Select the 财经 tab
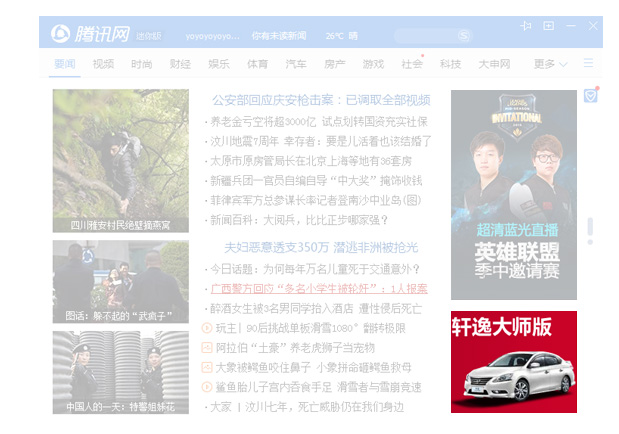This screenshot has width=619, height=434. (180, 64)
